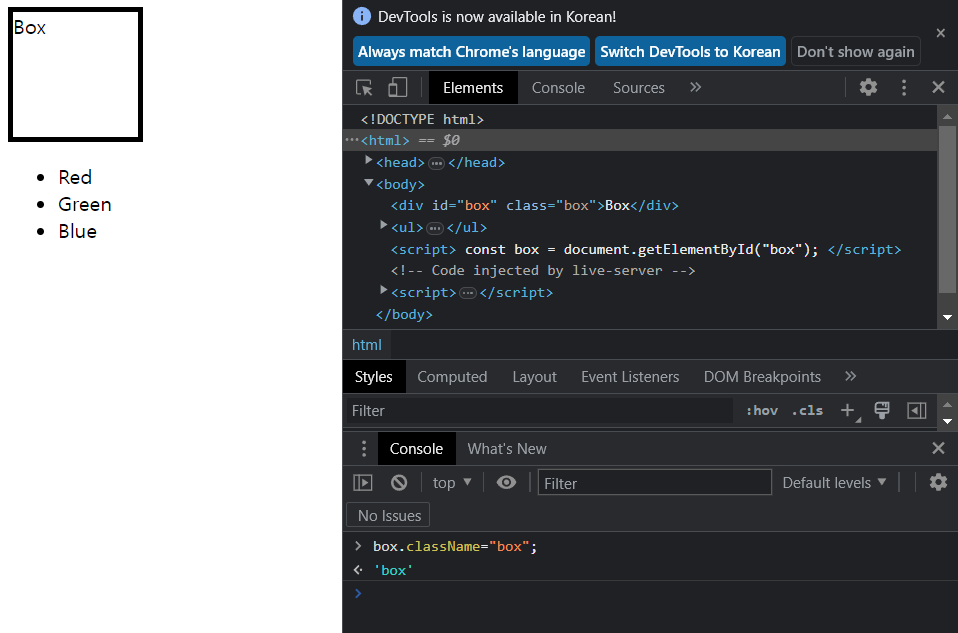Open console settings gear icon
The height and width of the screenshot is (633, 958).
point(938,482)
